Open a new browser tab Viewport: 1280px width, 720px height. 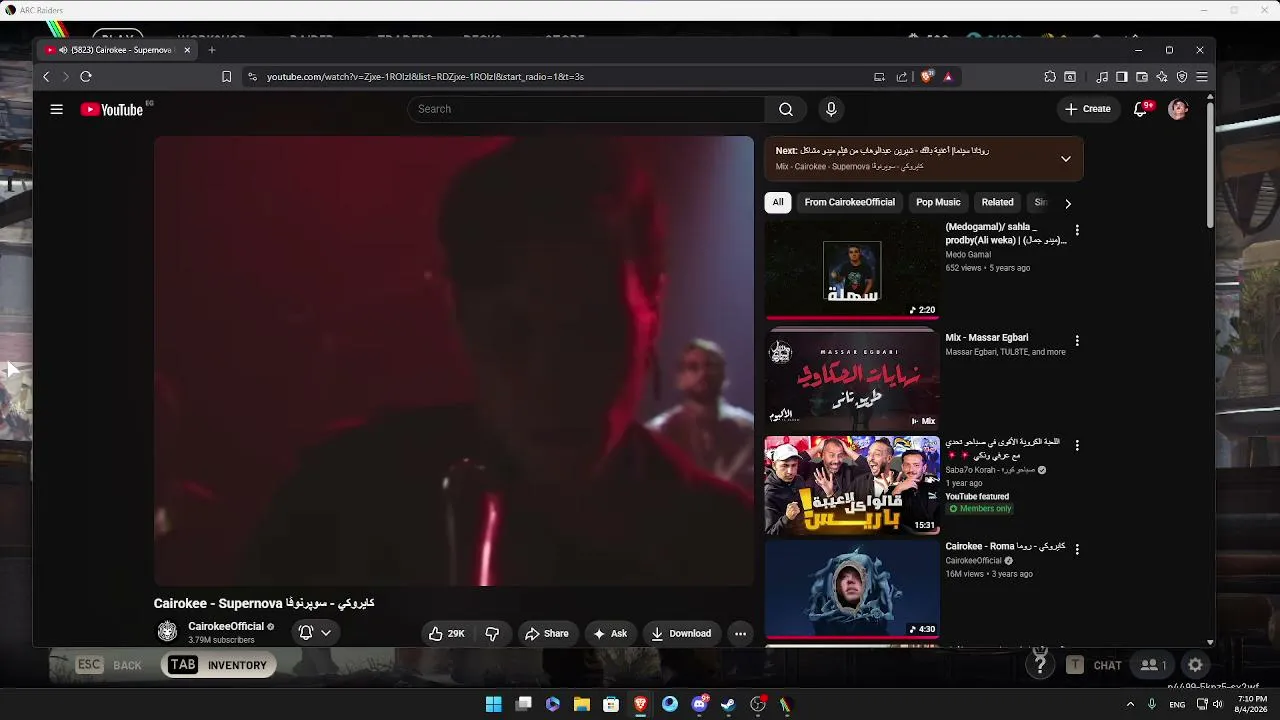[x=211, y=50]
